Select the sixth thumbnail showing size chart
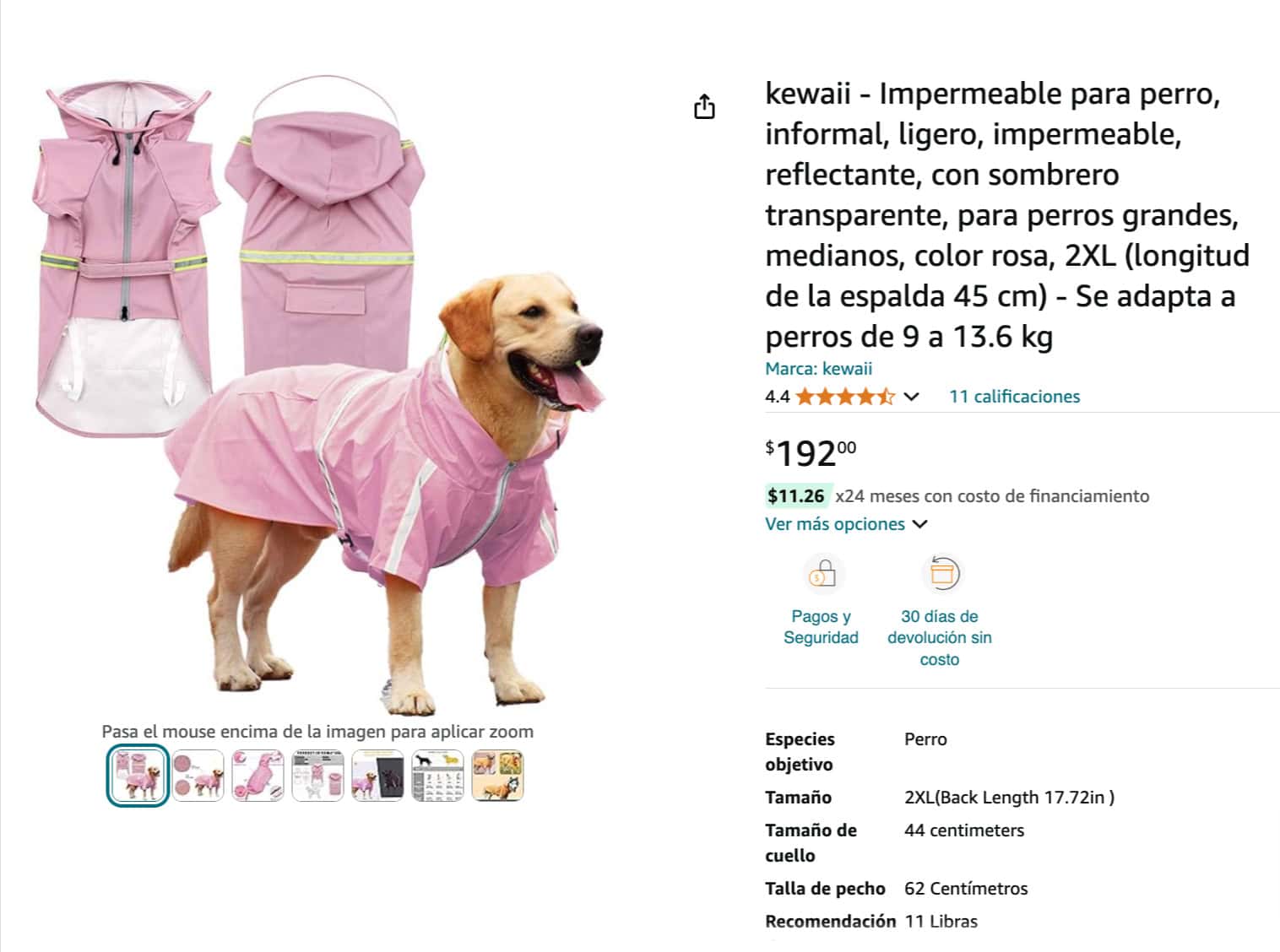Screen dimensions: 1280x952 (x=437, y=776)
